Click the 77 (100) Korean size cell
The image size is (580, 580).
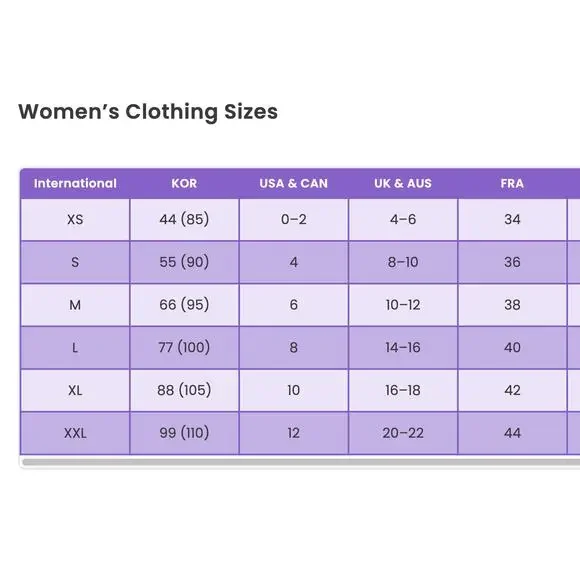point(184,348)
